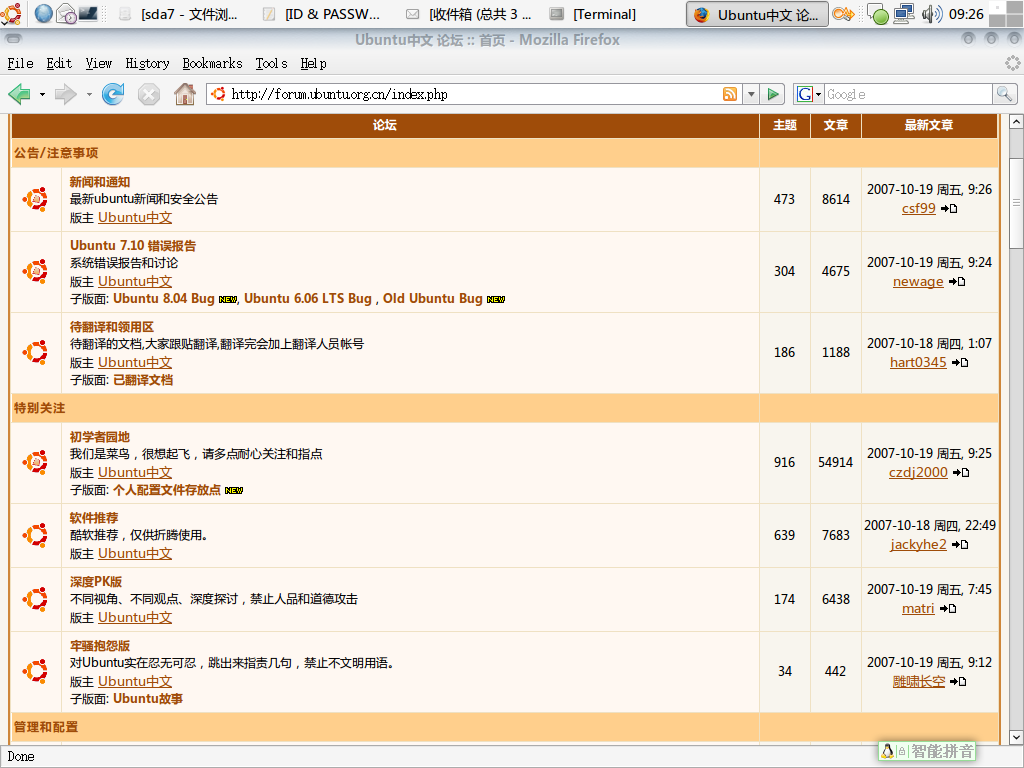
Task: Switch to the 收件箱 mail taskbar window
Action: pos(468,14)
